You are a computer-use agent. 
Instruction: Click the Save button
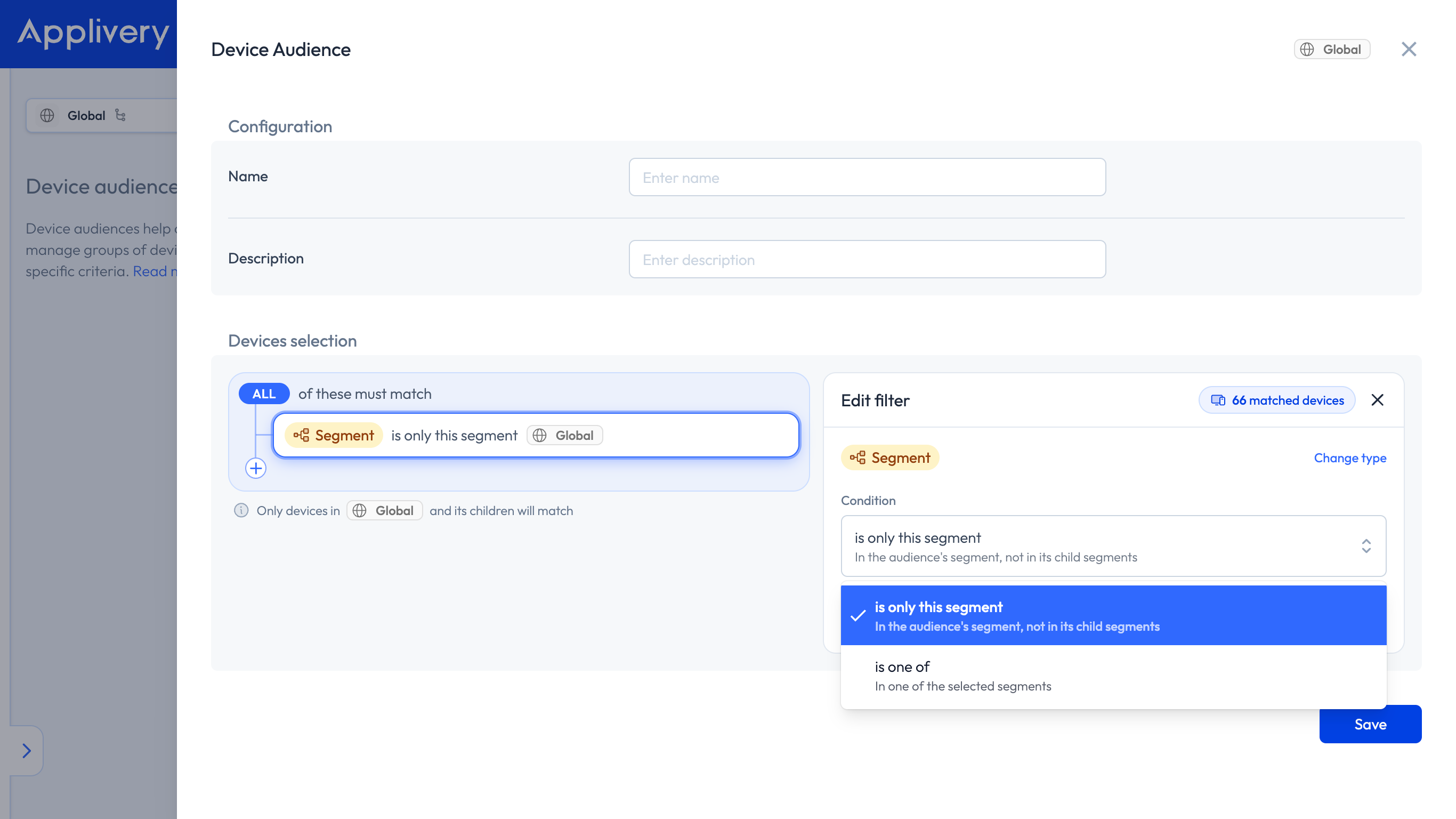(x=1370, y=725)
